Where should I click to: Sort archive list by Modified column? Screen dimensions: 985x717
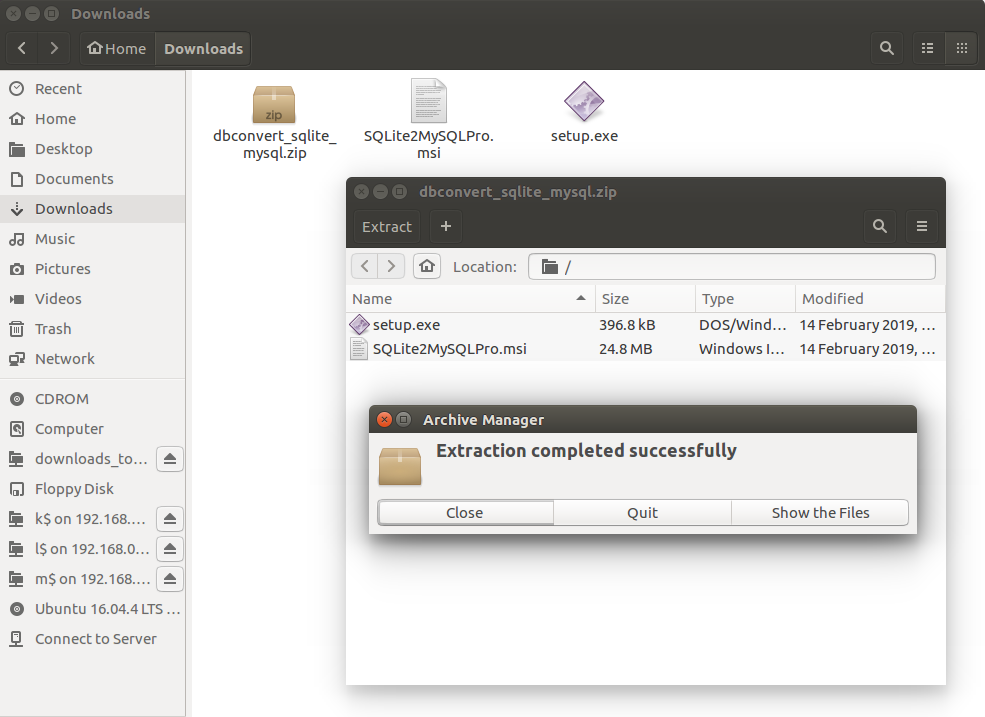pyautogui.click(x=870, y=299)
